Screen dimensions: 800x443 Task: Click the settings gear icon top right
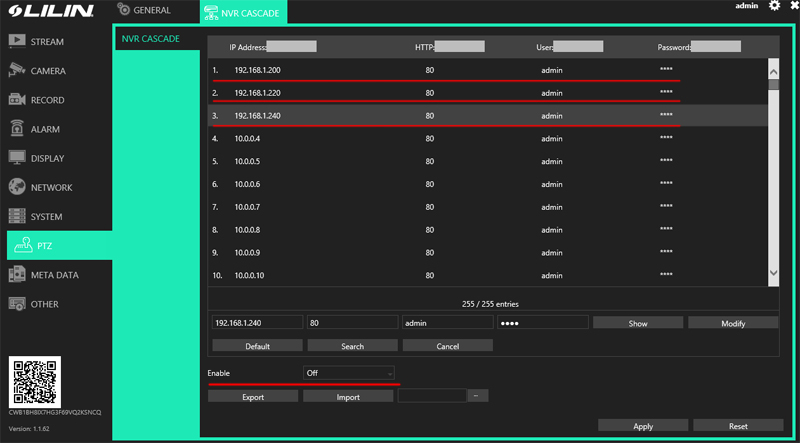774,7
